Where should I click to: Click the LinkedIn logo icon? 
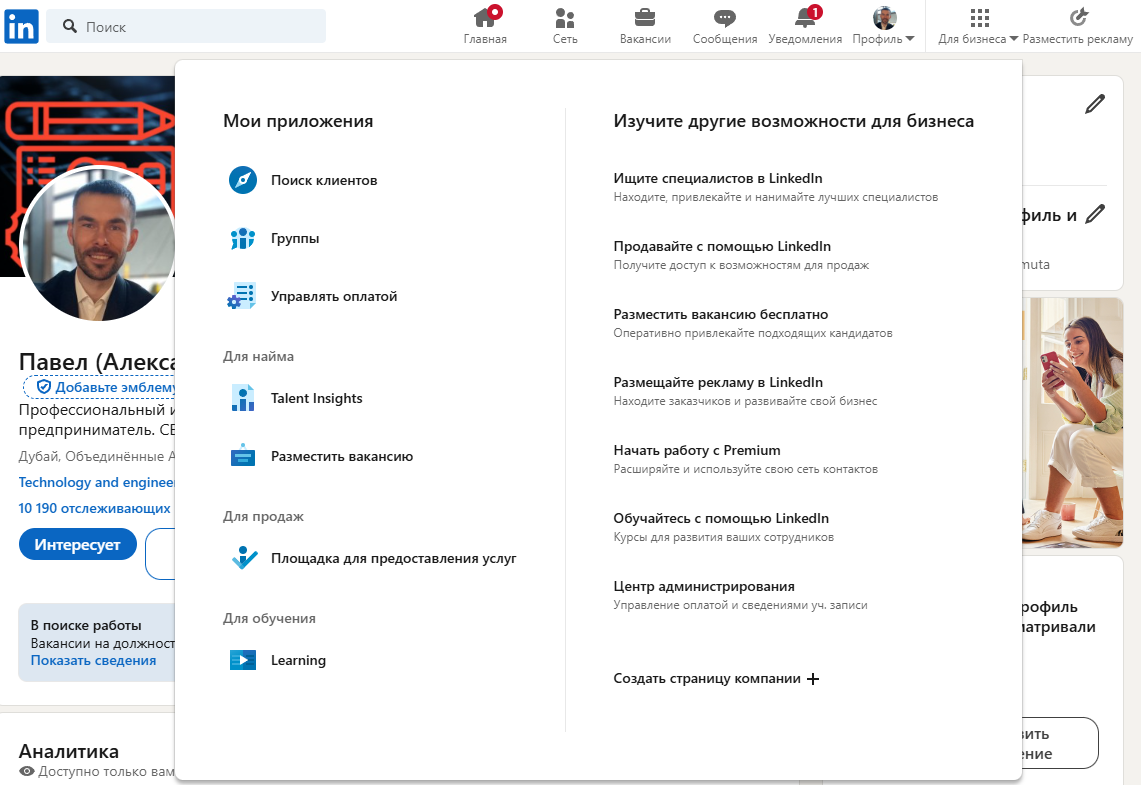(x=21, y=27)
